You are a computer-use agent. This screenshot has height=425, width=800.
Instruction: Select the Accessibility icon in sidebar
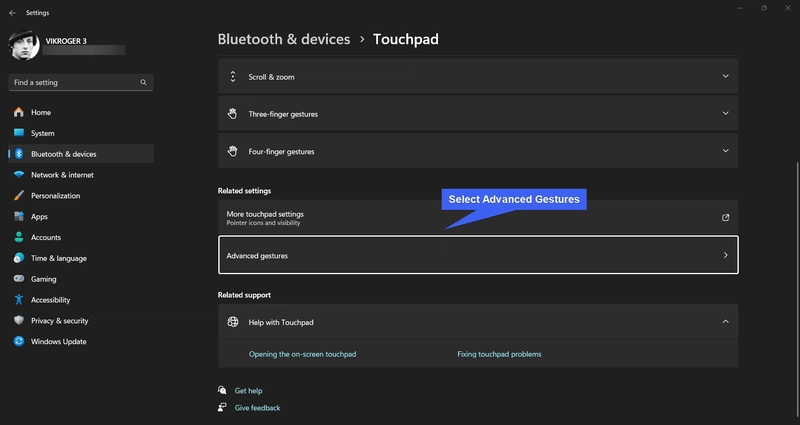pyautogui.click(x=18, y=300)
